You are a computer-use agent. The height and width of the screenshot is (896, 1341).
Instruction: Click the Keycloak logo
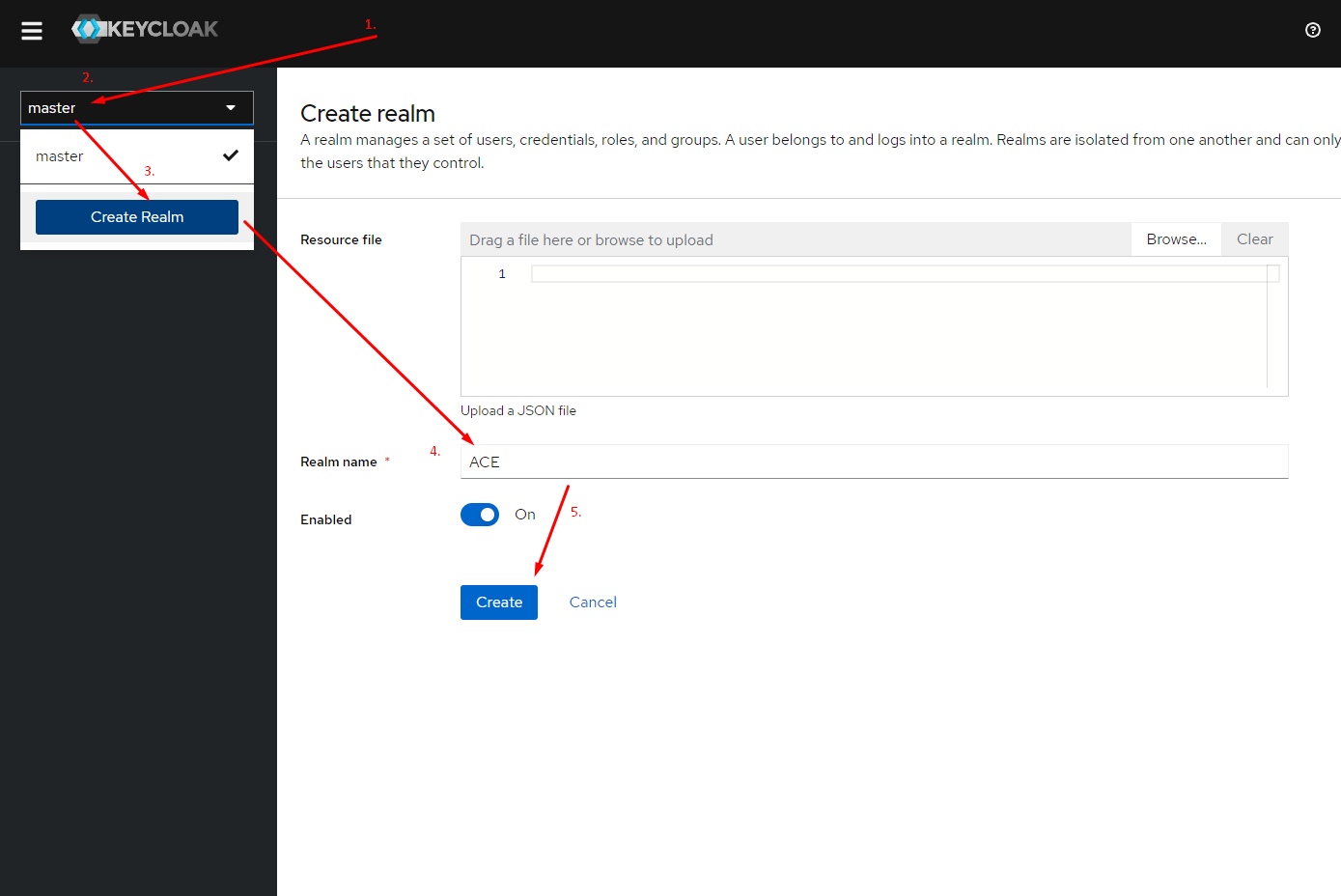point(146,29)
